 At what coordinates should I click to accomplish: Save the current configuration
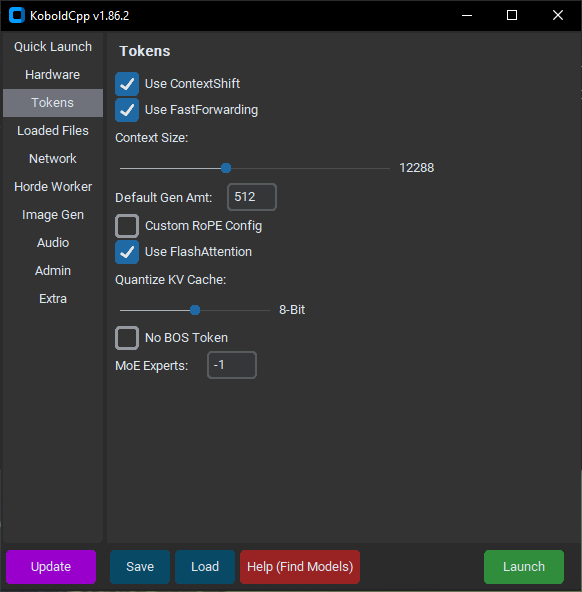pos(140,567)
